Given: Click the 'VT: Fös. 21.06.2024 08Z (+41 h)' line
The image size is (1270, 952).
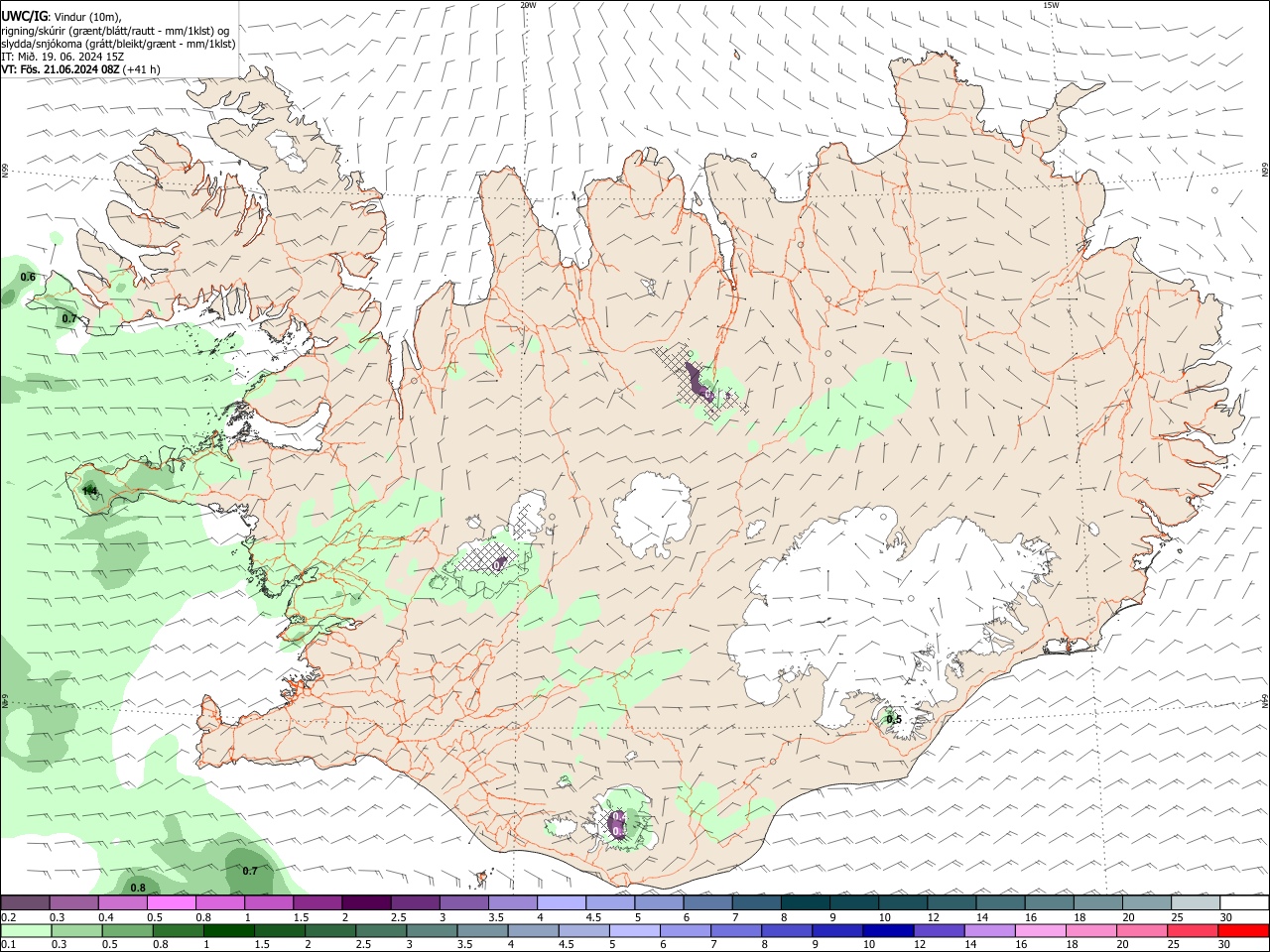Looking at the screenshot, I should click(x=80, y=69).
